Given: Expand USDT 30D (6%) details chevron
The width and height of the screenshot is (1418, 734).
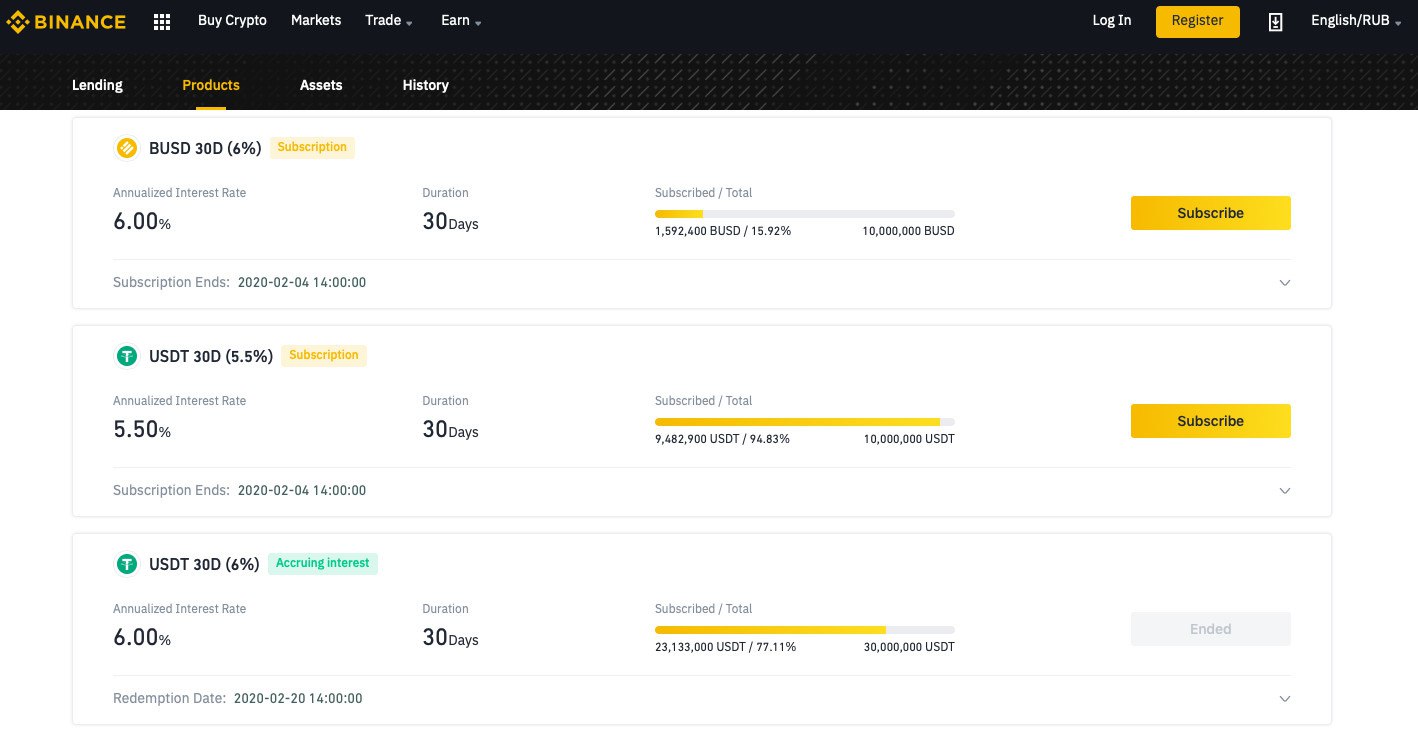Looking at the screenshot, I should 1285,699.
